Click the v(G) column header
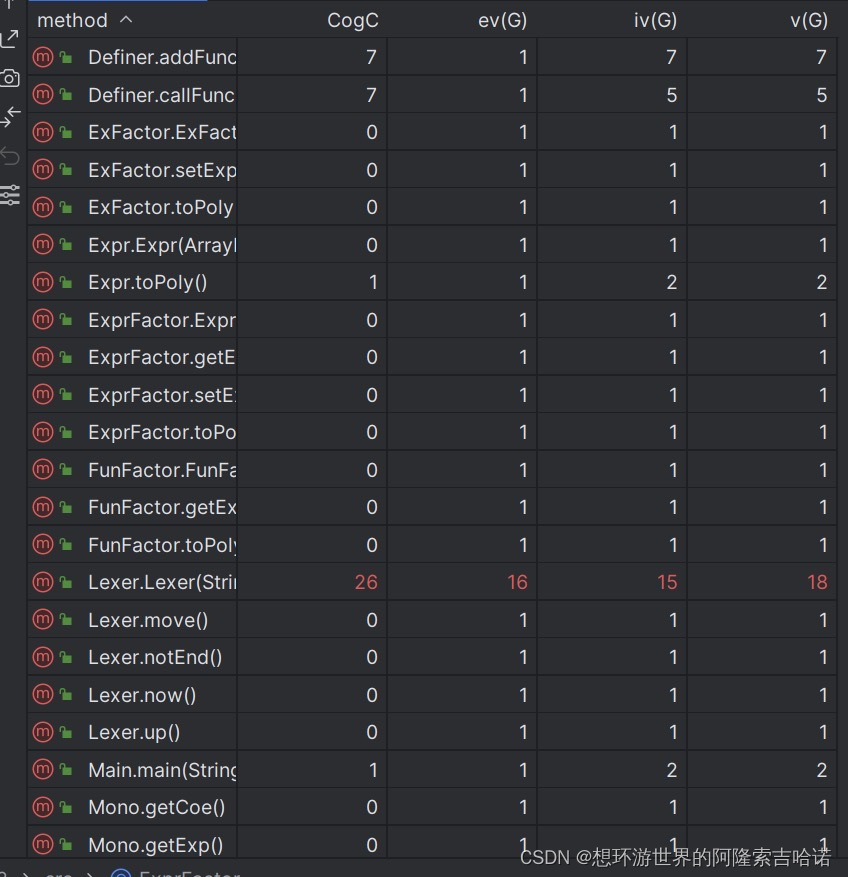 coord(809,21)
